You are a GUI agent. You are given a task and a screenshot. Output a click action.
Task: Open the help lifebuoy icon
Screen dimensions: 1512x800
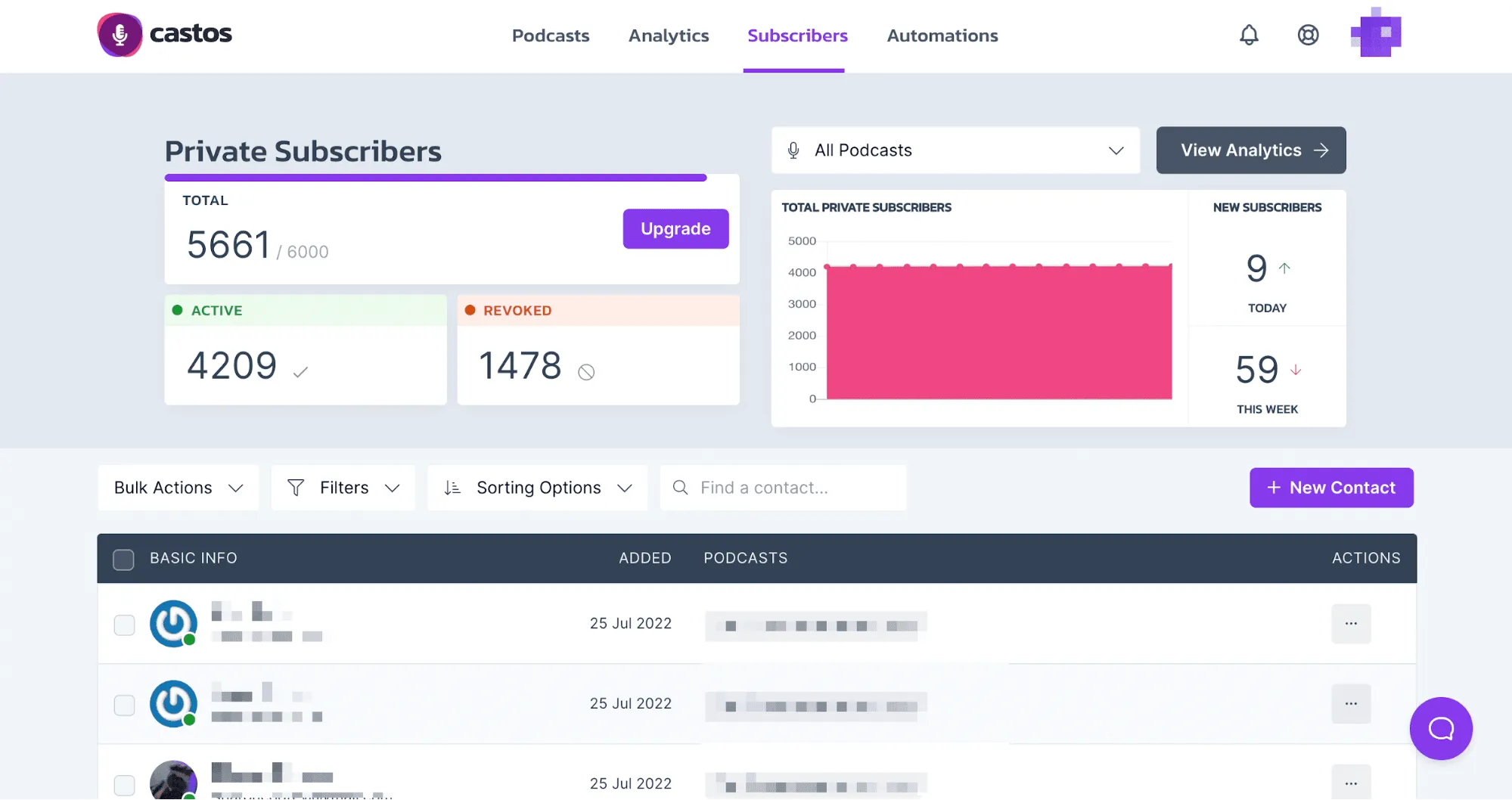(x=1308, y=35)
